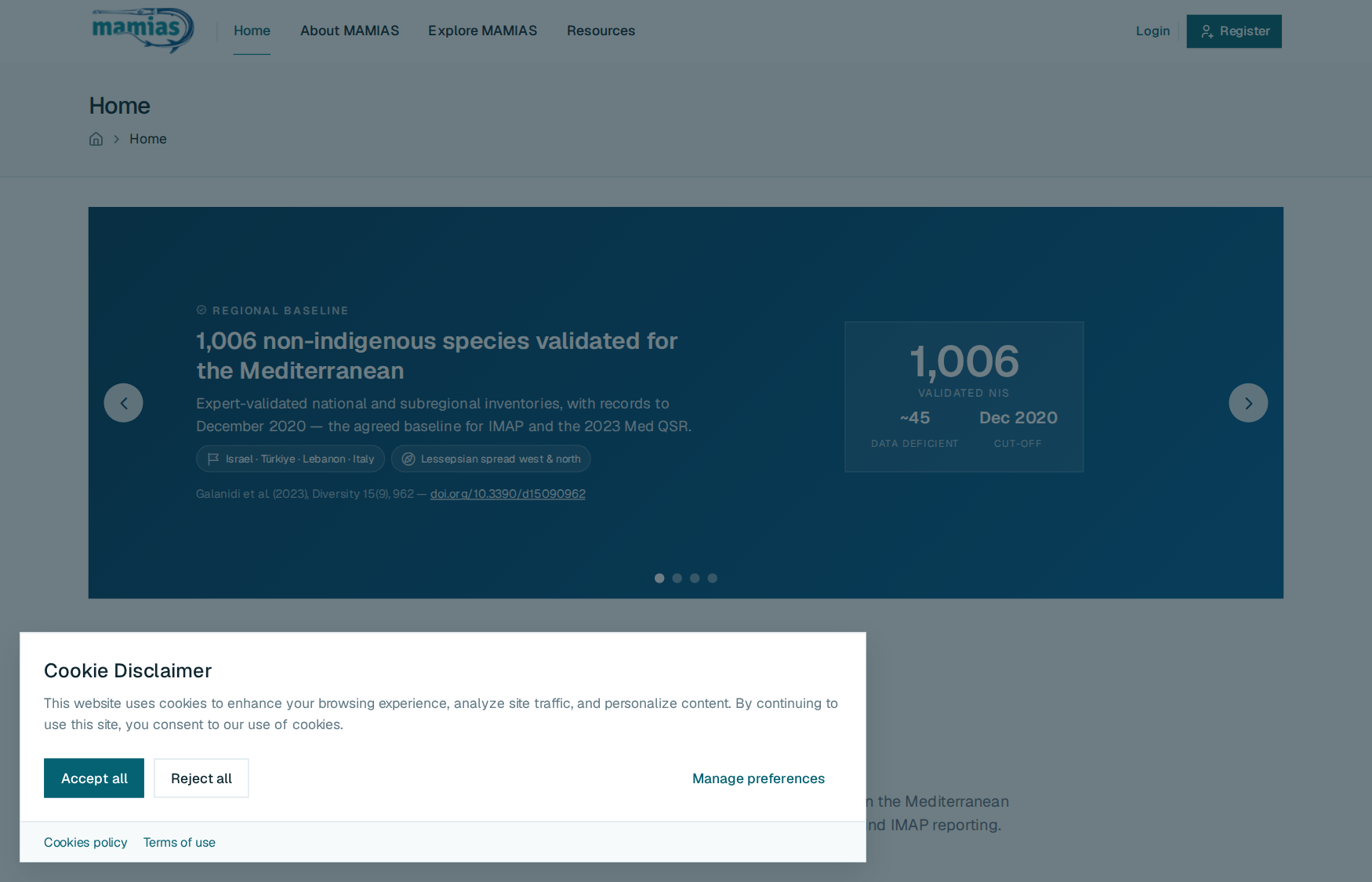Open Manage preferences for cookies
This screenshot has height=882, width=1372.
759,779
